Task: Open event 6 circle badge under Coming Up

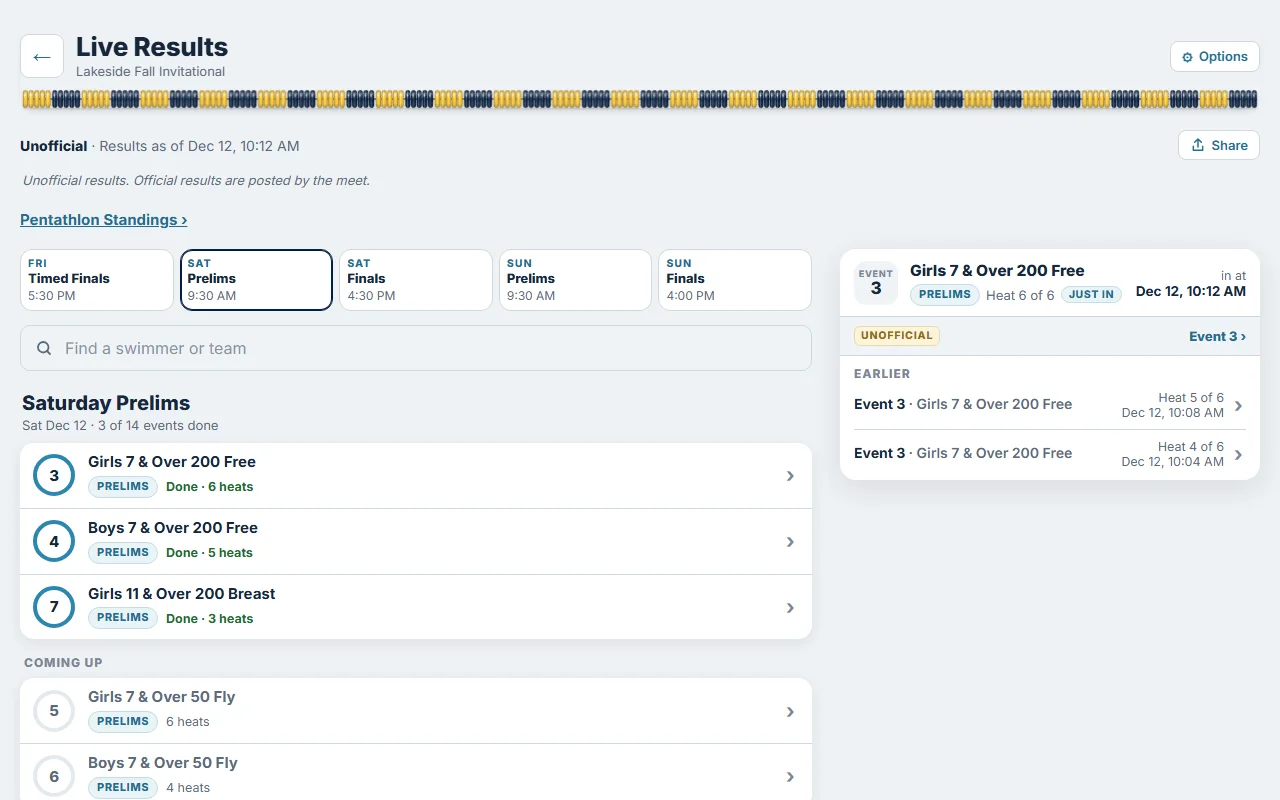Action: pos(54,777)
